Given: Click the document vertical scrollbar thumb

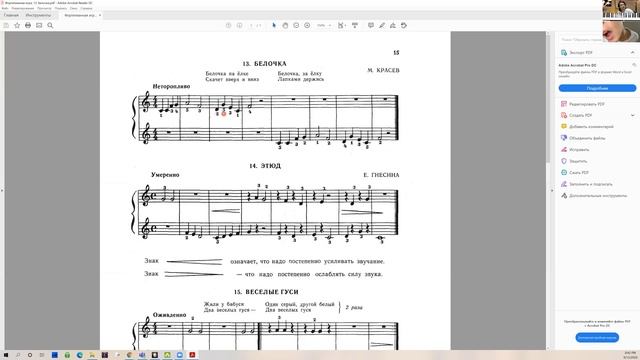Looking at the screenshot, I should 548,98.
